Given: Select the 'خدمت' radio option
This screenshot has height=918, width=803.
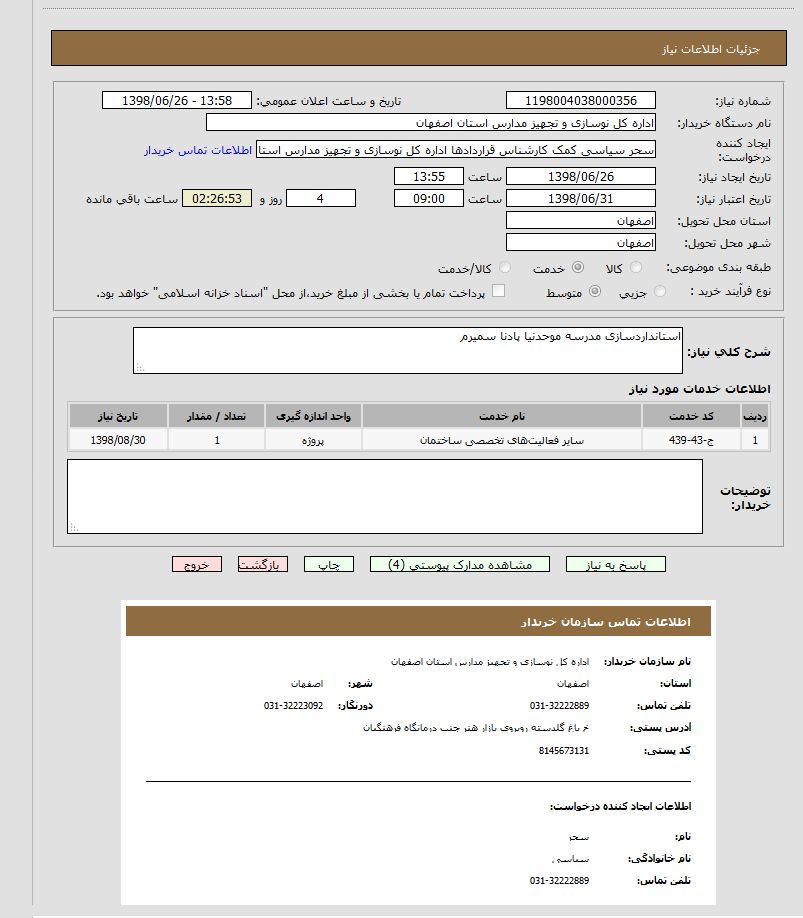Looking at the screenshot, I should (x=577, y=268).
